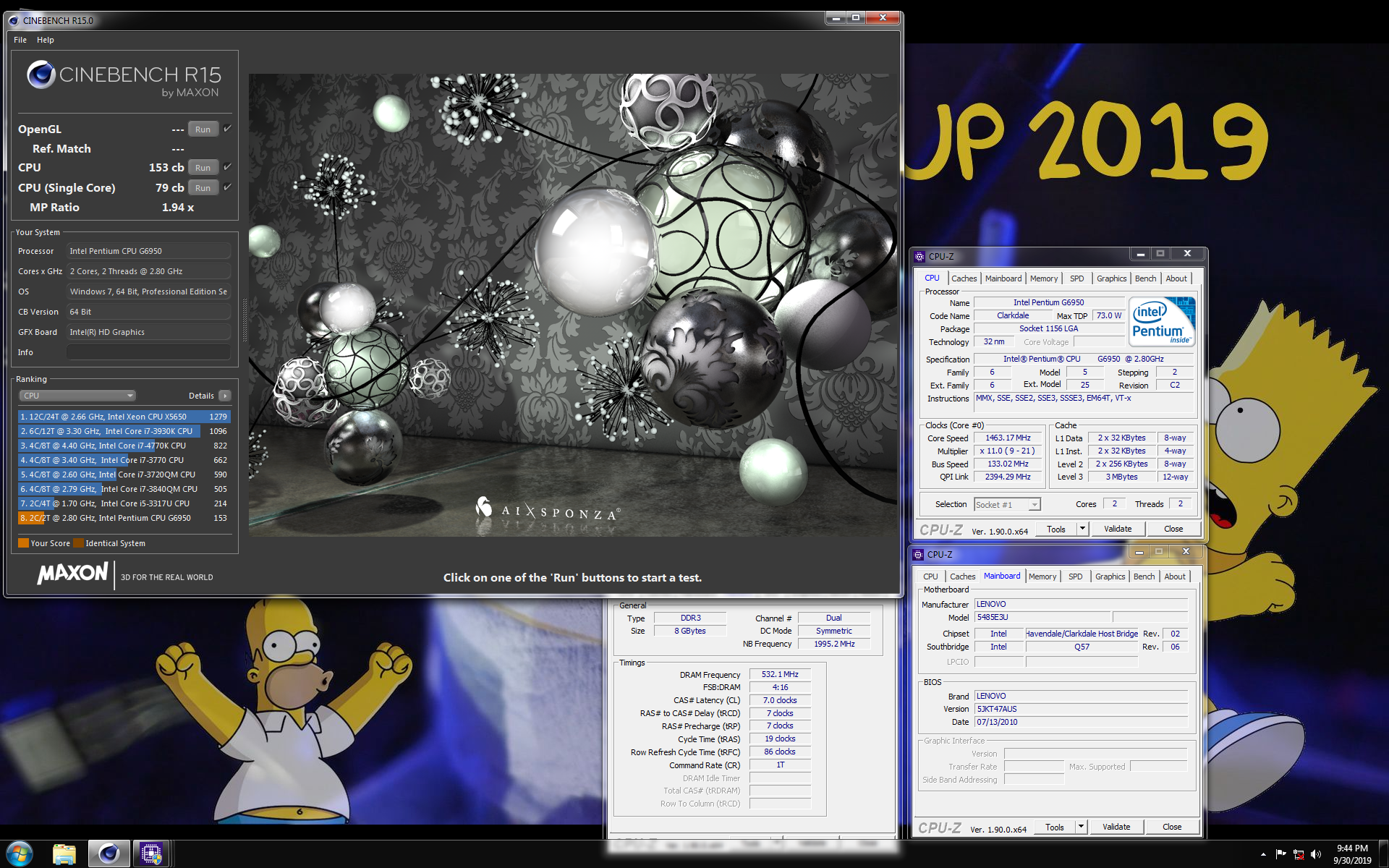Run the CPU multi-core benchmark
Screen dimensions: 1389x868
pos(203,168)
